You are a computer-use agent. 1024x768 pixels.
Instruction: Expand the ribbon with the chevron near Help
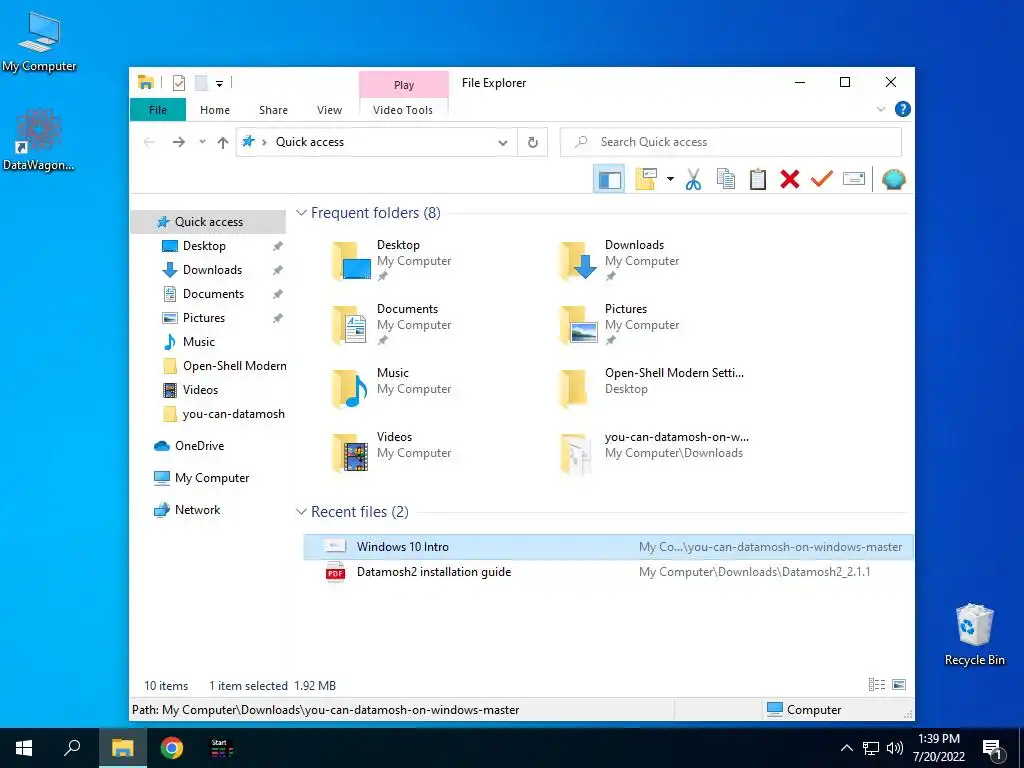point(881,109)
